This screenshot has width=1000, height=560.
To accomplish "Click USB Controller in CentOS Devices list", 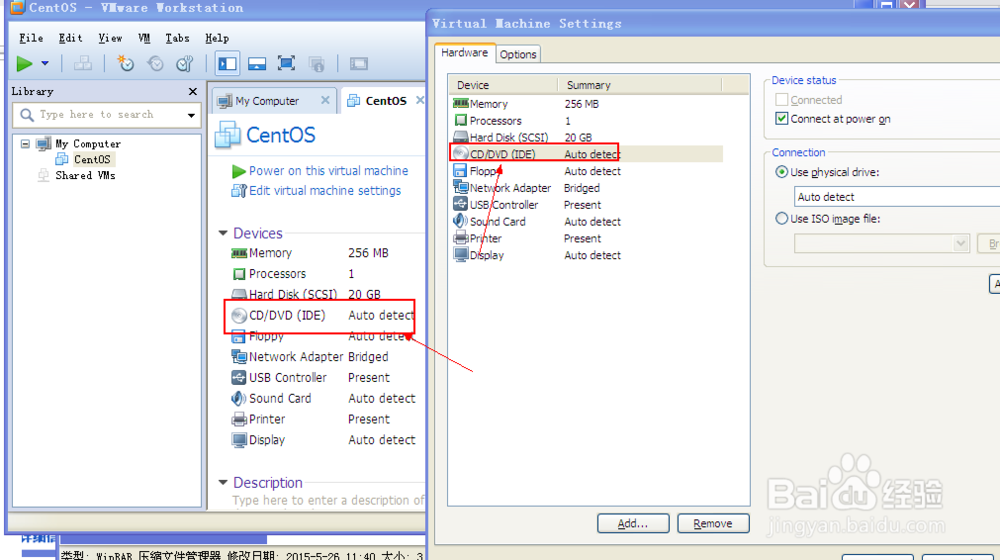I will [288, 378].
